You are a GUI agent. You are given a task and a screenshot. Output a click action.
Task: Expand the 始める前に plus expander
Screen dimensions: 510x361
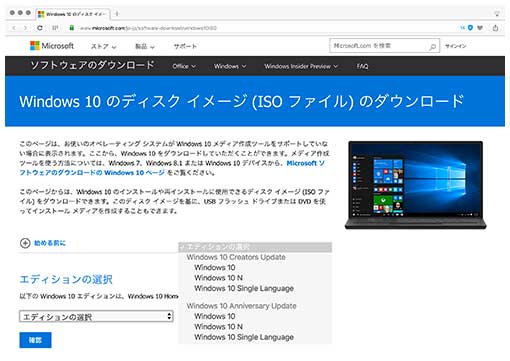(x=25, y=243)
